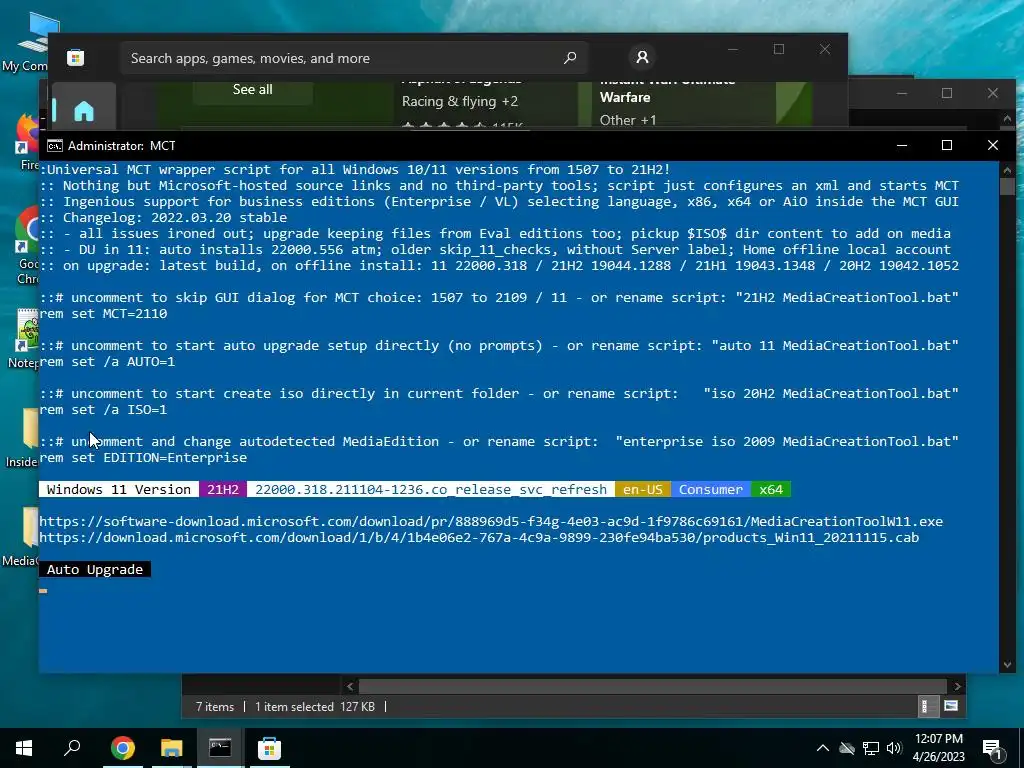1024x768 pixels.
Task: Click the rem set /a AUTO=1 line
Action: click(107, 361)
